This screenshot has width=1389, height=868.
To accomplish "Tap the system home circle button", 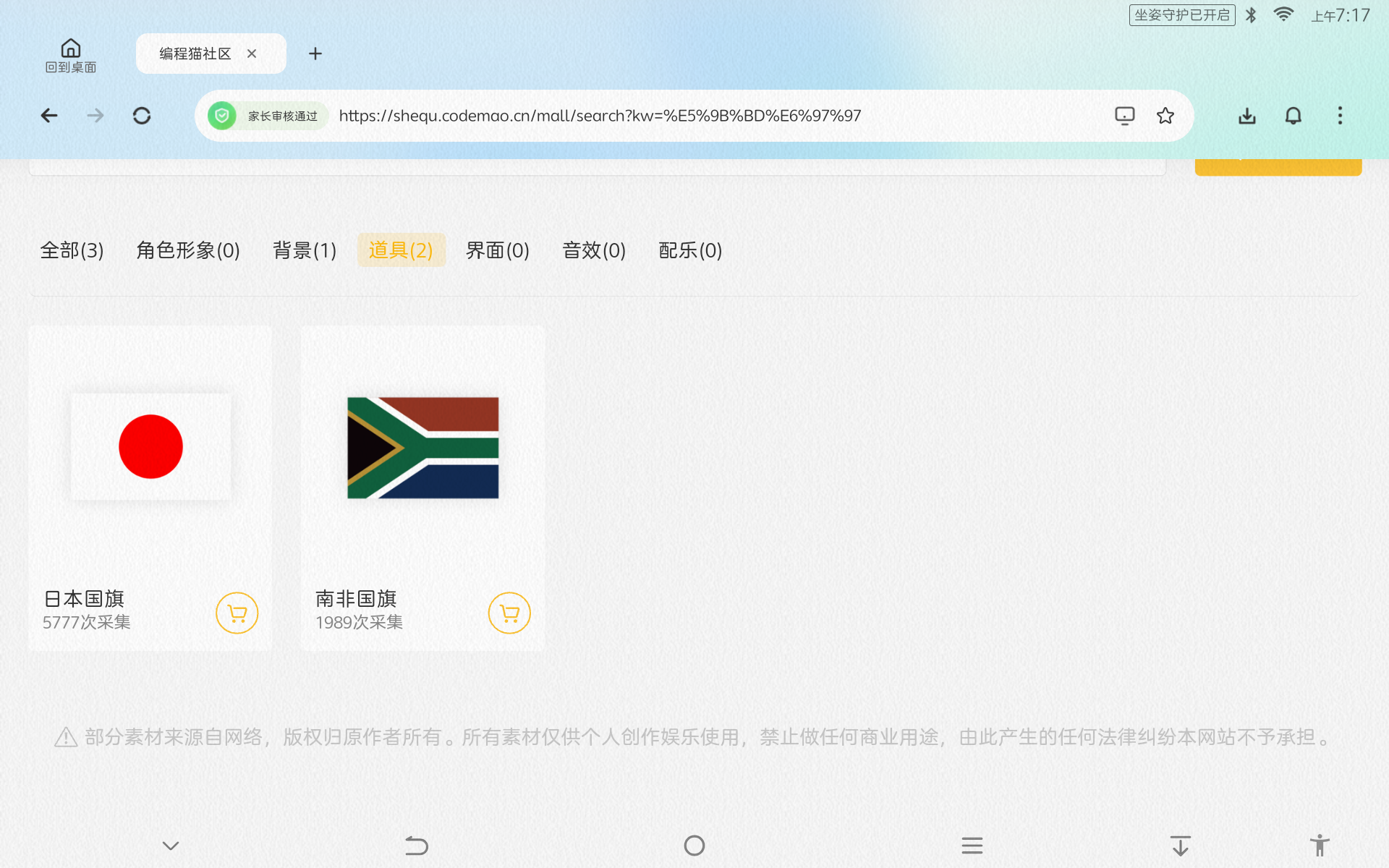I will click(x=694, y=846).
